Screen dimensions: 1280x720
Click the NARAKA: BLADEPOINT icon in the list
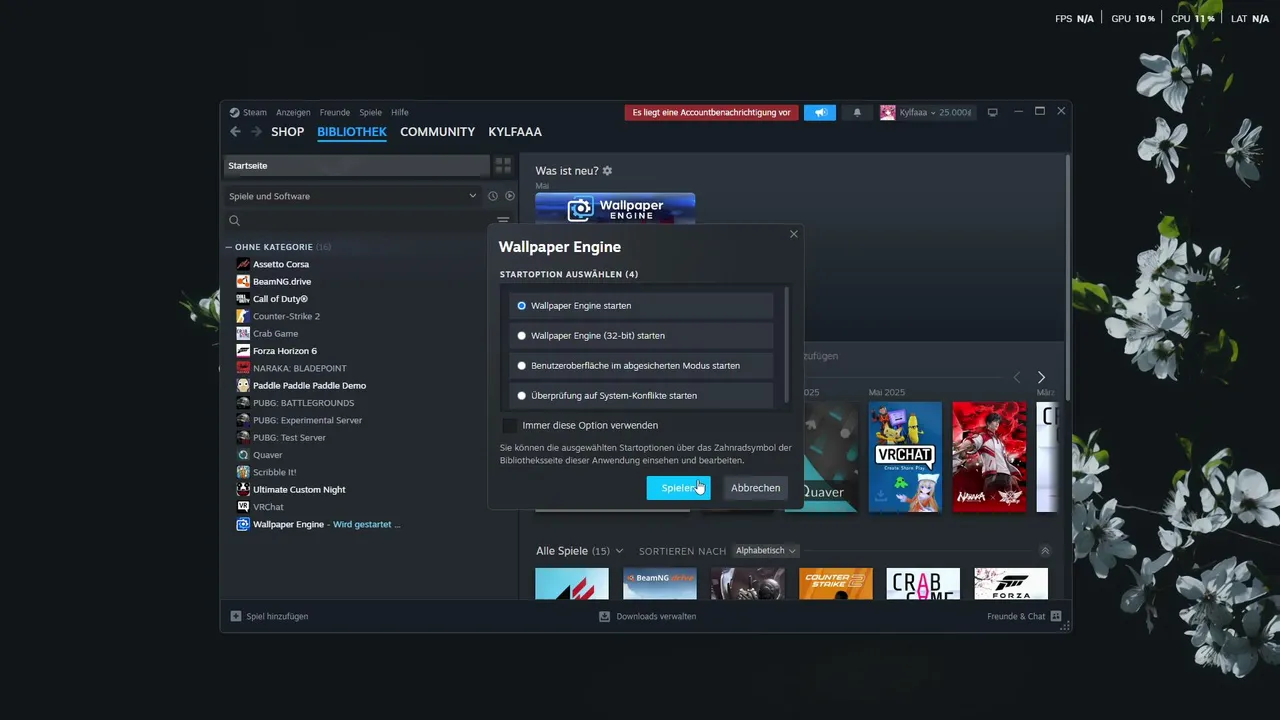click(x=243, y=368)
